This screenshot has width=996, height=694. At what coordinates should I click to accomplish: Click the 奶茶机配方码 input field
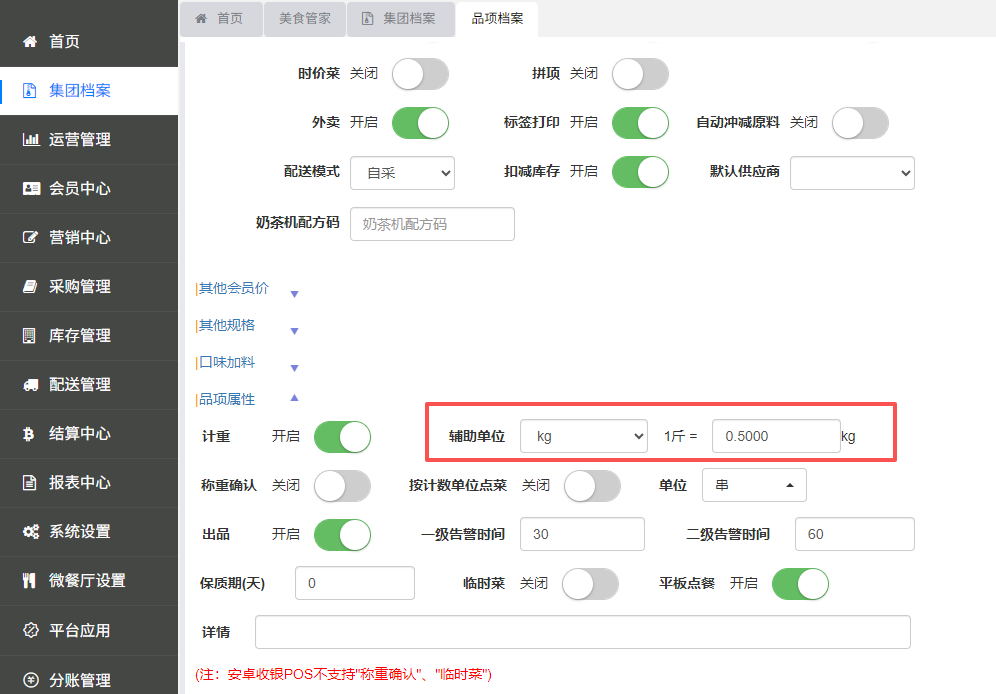(x=432, y=224)
